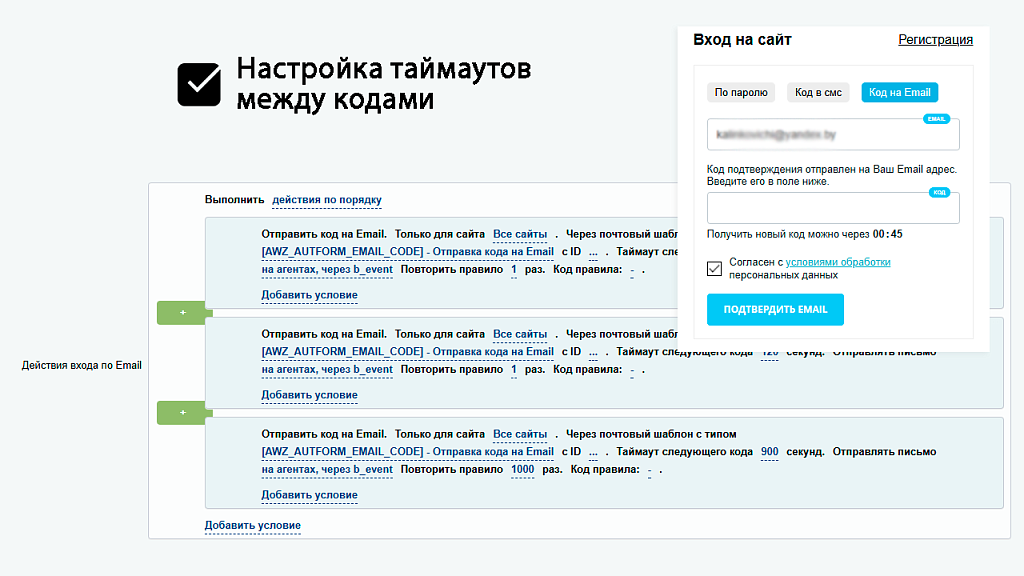Image resolution: width=1024 pixels, height=576 pixels.
Task: Click the black checkmark icon beside the heading
Action: pos(199,84)
